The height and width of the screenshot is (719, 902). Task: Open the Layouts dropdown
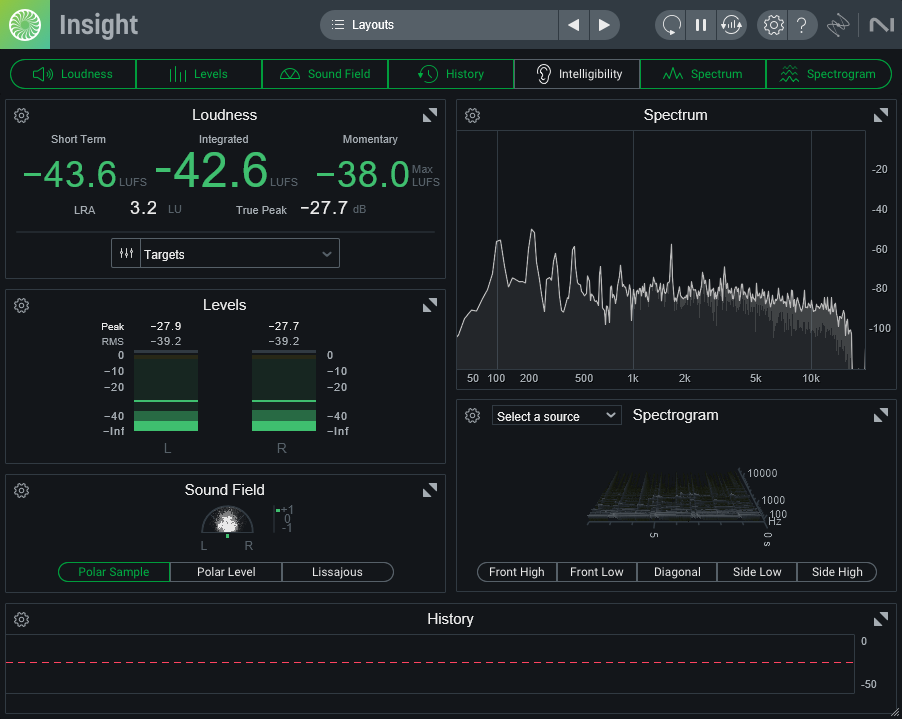pos(440,25)
